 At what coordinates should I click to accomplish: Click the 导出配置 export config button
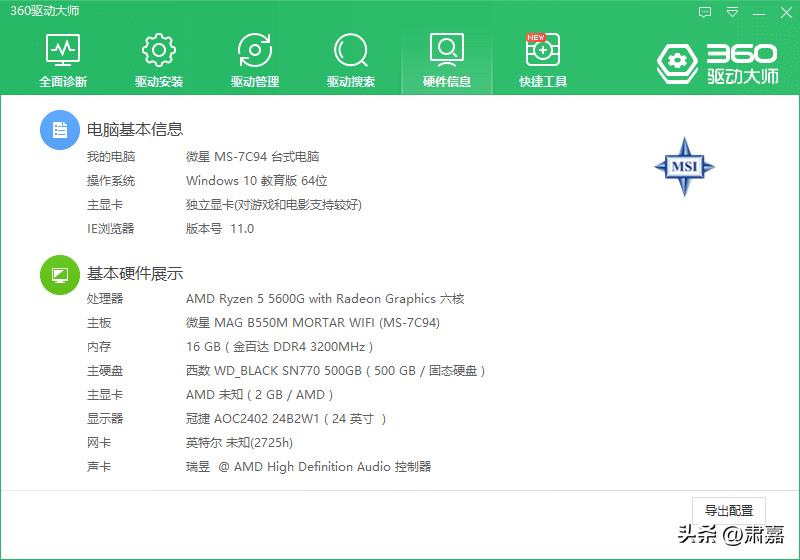coord(729,510)
